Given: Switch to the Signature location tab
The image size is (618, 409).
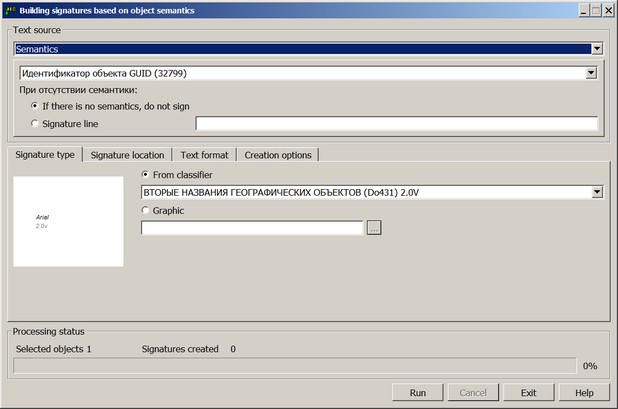Looking at the screenshot, I should pyautogui.click(x=127, y=155).
